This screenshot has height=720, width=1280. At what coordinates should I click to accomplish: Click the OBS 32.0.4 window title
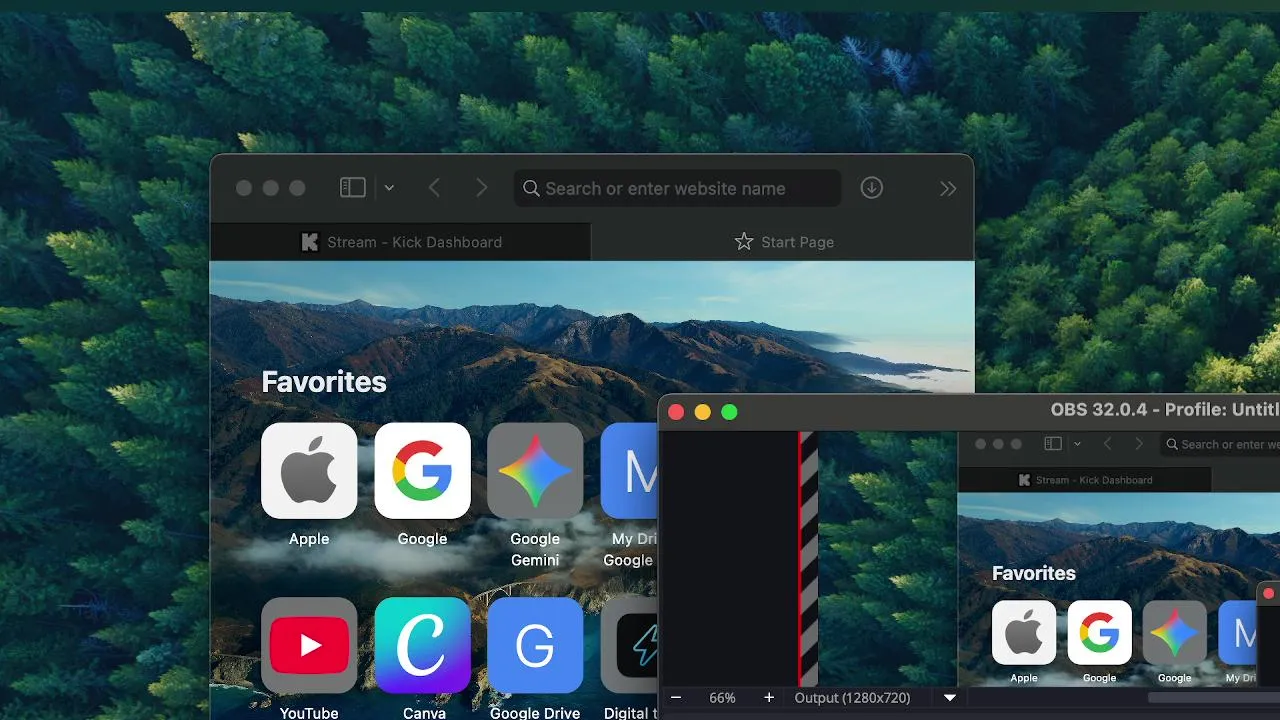point(1165,410)
